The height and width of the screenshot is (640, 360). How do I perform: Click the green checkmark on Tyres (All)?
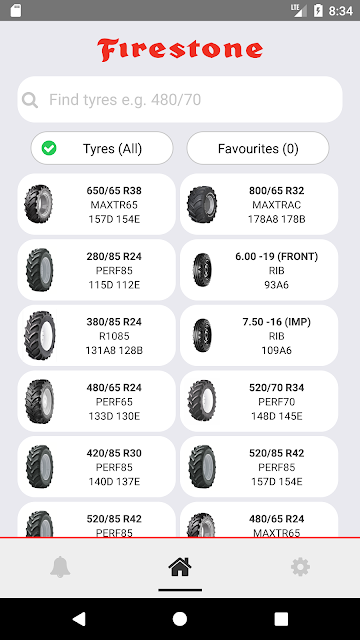(x=49, y=148)
